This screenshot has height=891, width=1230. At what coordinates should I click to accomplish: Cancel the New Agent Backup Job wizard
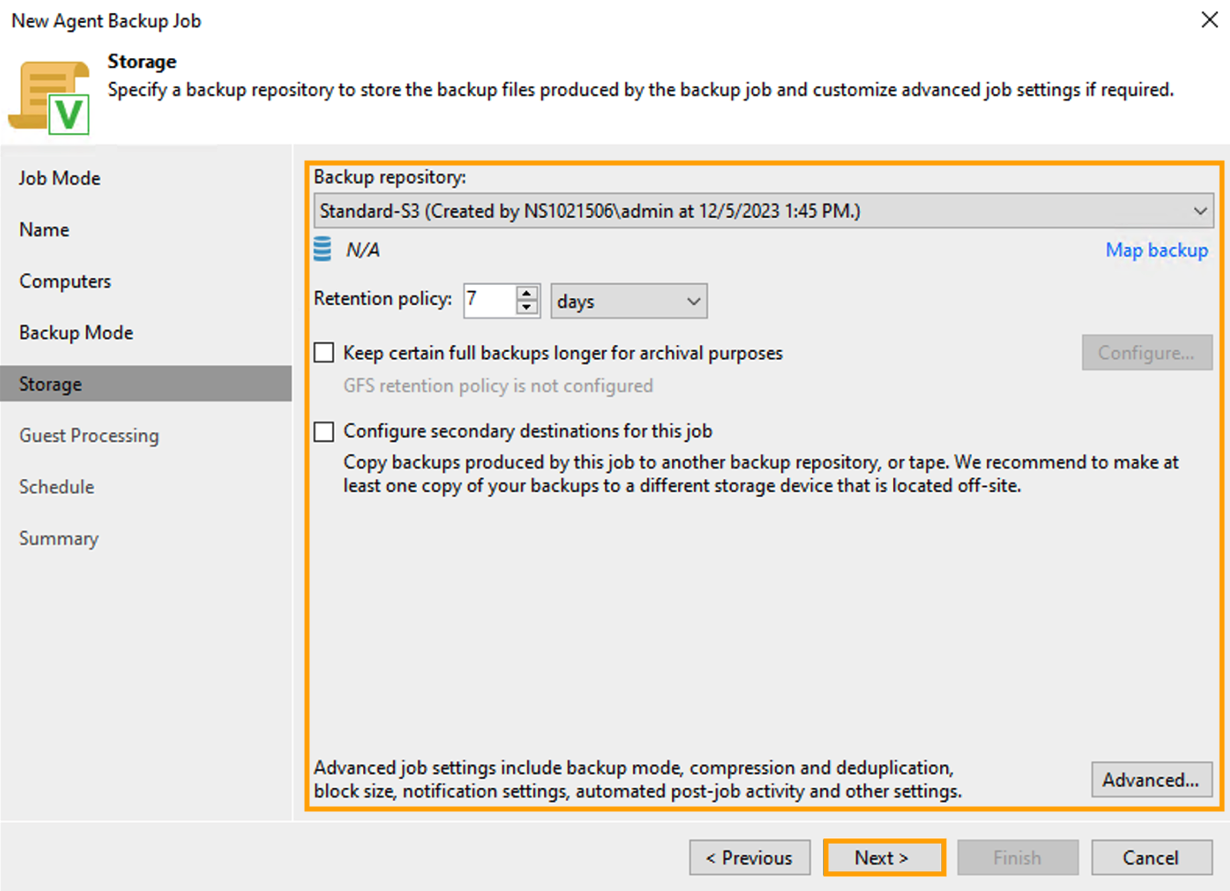1151,857
